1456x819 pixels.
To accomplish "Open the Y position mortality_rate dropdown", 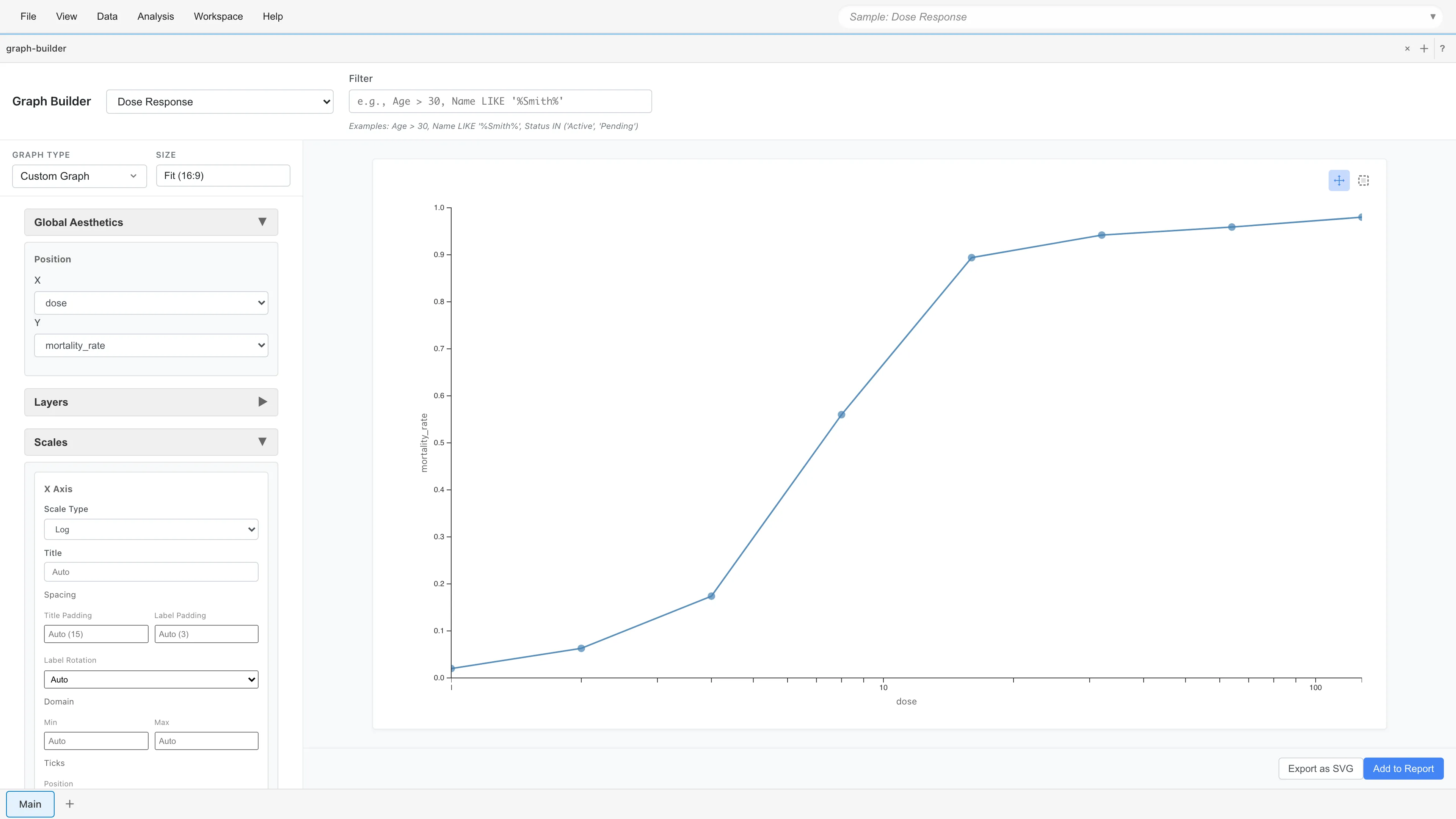I will pos(151,345).
